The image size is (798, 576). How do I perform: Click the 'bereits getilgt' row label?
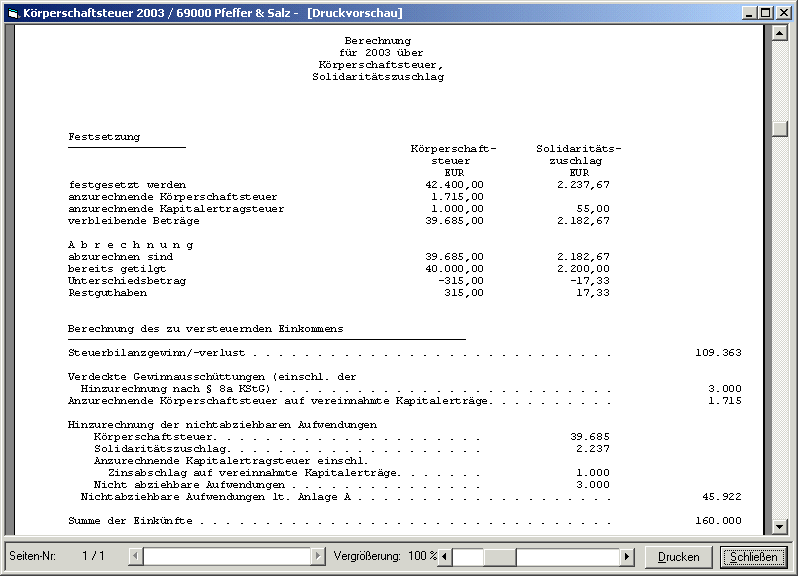pyautogui.click(x=117, y=269)
